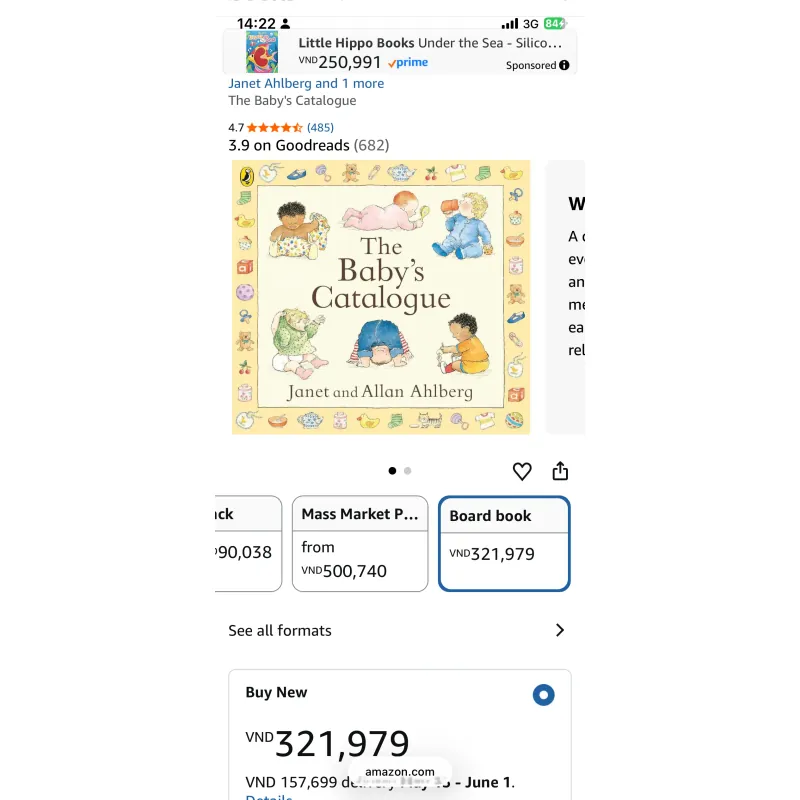Screen dimensions: 800x800
Task: Open the Janet Ahlberg and 1 more link
Action: [x=305, y=83]
